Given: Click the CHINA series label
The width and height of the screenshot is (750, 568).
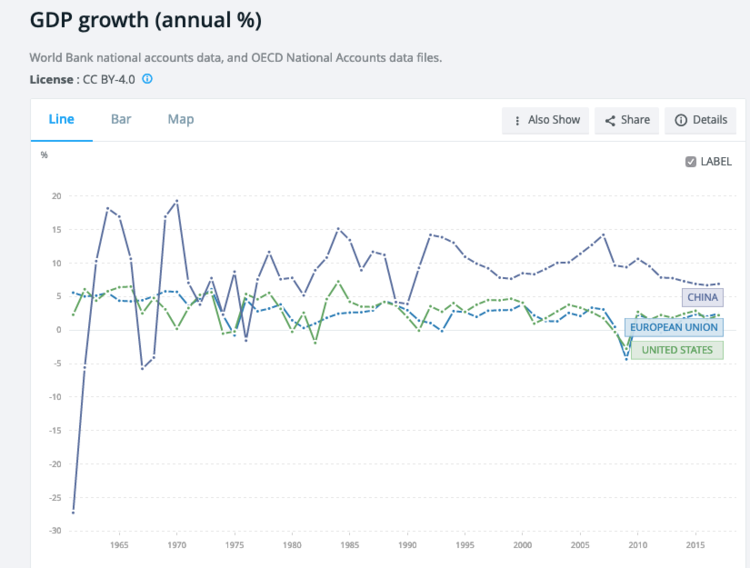Looking at the screenshot, I should 701,297.
